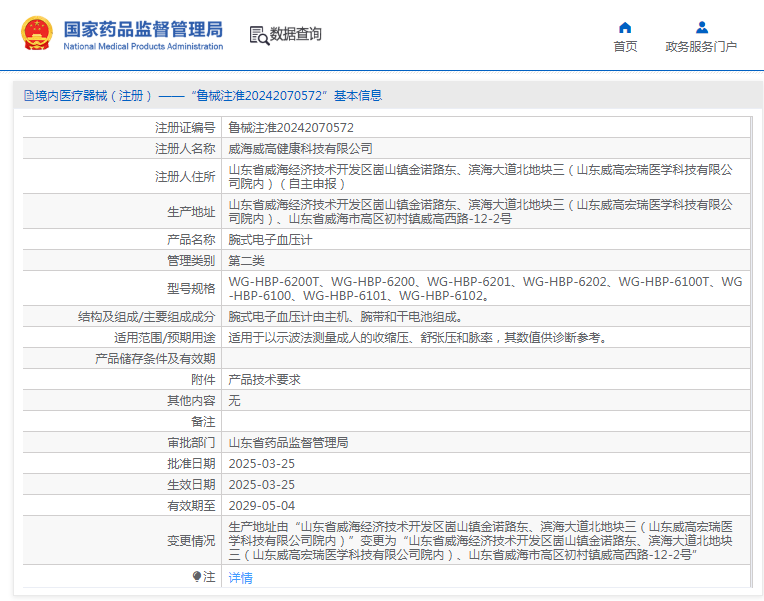Select the 境内医疗器械（注册）heading text
764x601 pixels.
[94, 96]
